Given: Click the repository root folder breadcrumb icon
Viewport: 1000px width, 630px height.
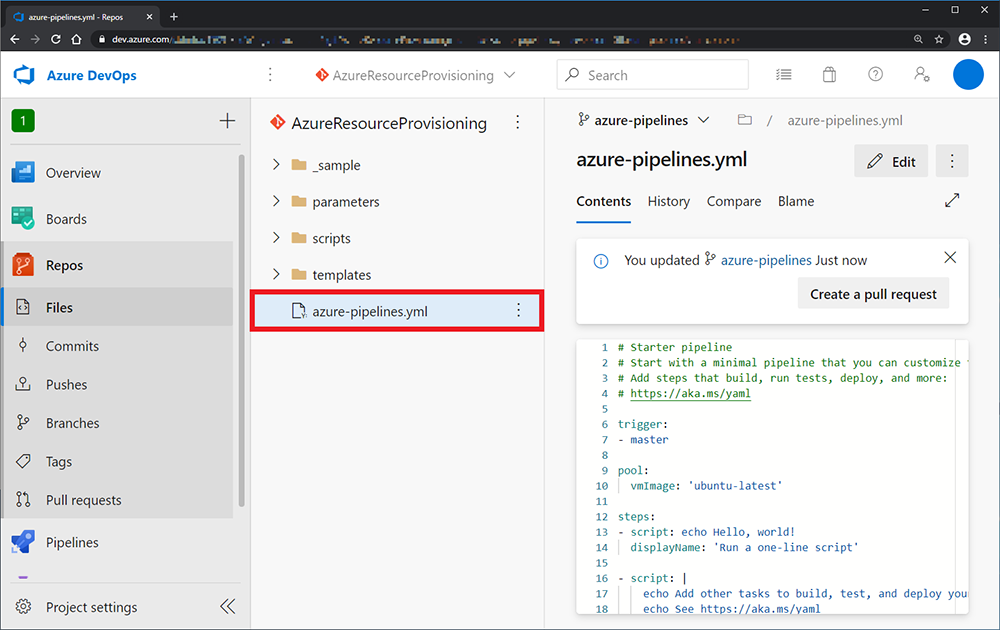Looking at the screenshot, I should click(745, 120).
